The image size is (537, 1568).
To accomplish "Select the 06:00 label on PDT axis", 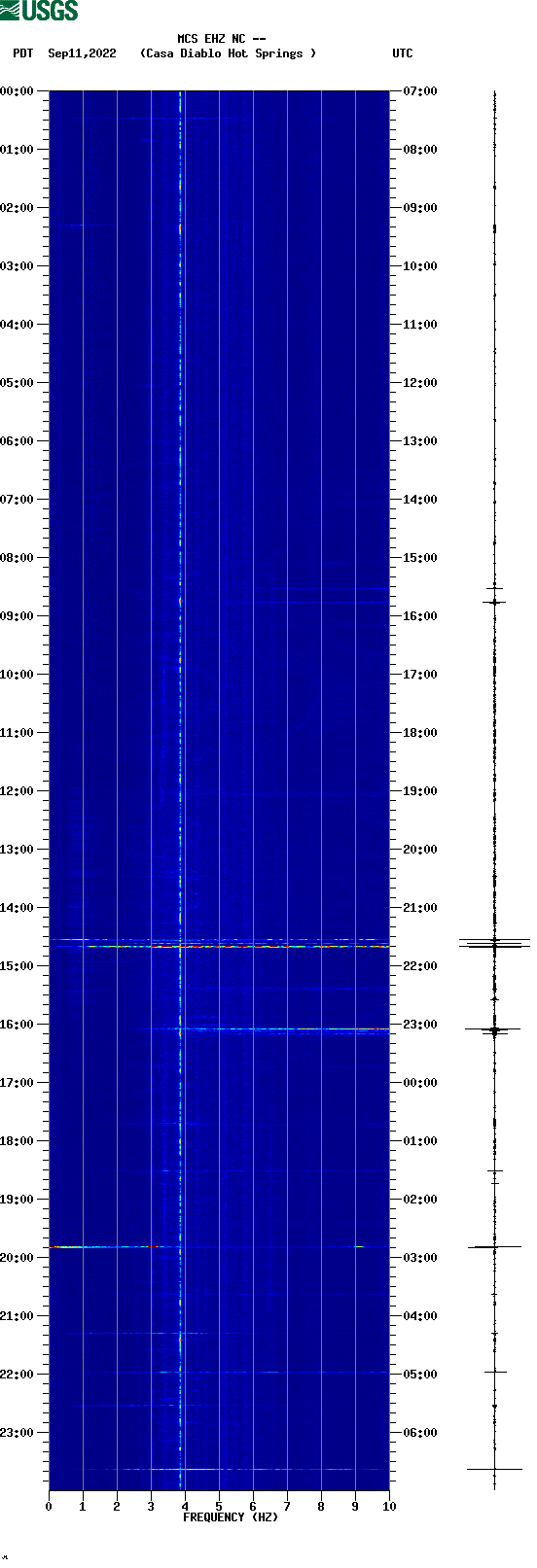I will pyautogui.click(x=18, y=441).
